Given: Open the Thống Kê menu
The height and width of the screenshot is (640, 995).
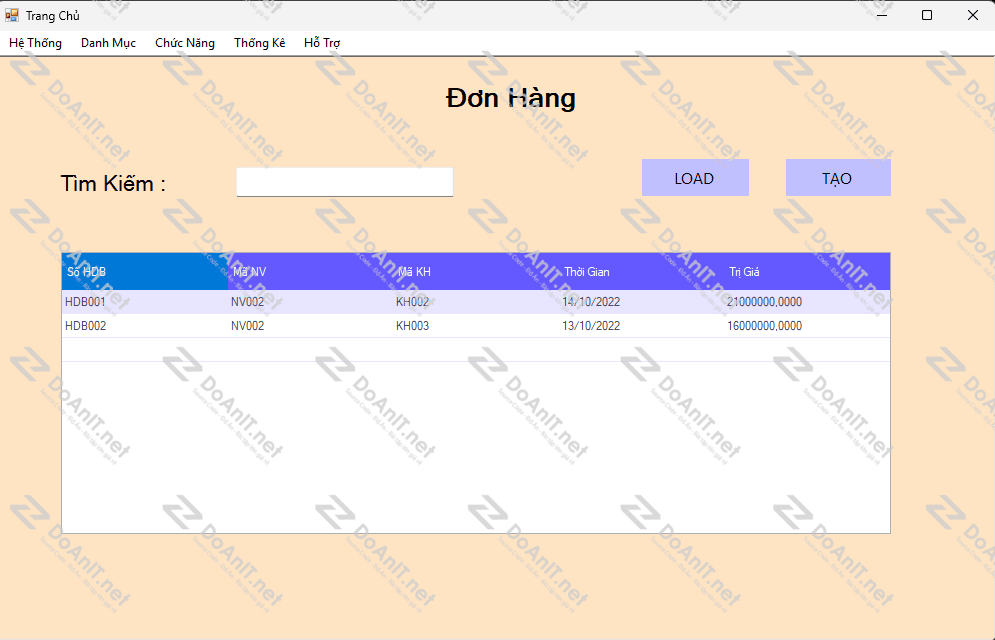Looking at the screenshot, I should pos(260,43).
